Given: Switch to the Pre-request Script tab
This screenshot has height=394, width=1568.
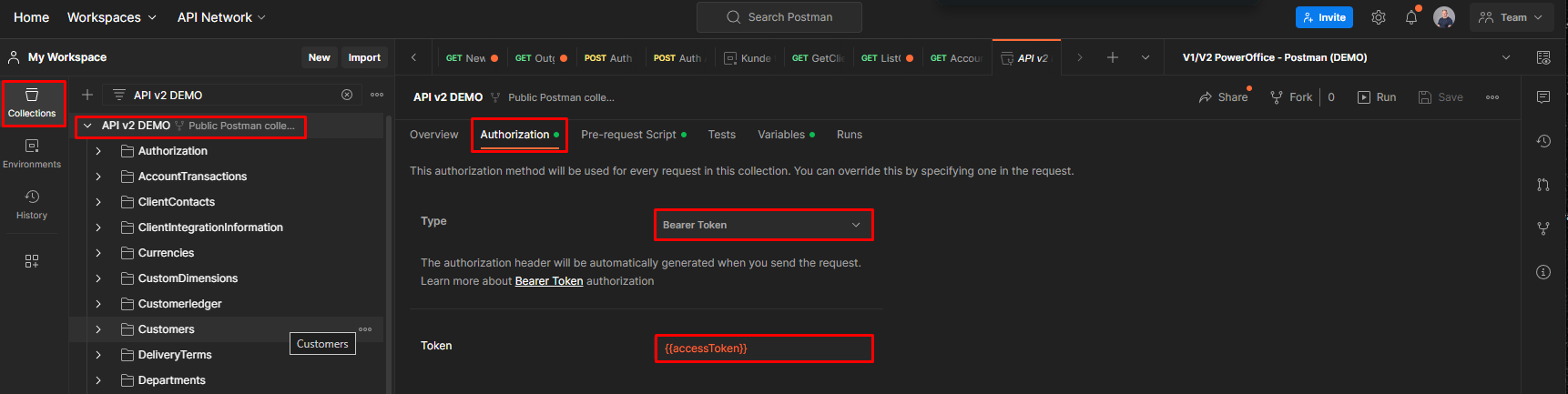Looking at the screenshot, I should point(628,135).
